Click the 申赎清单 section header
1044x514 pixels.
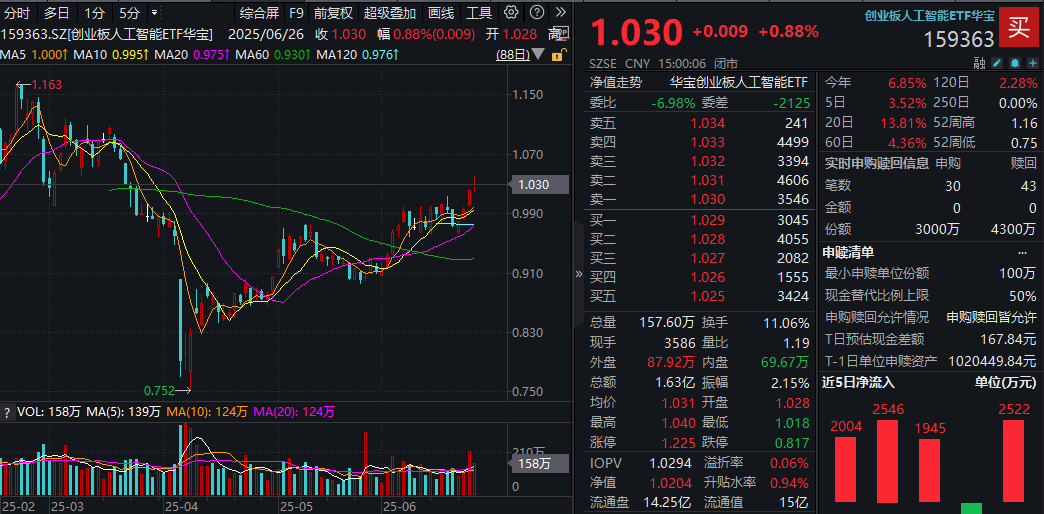[x=848, y=252]
